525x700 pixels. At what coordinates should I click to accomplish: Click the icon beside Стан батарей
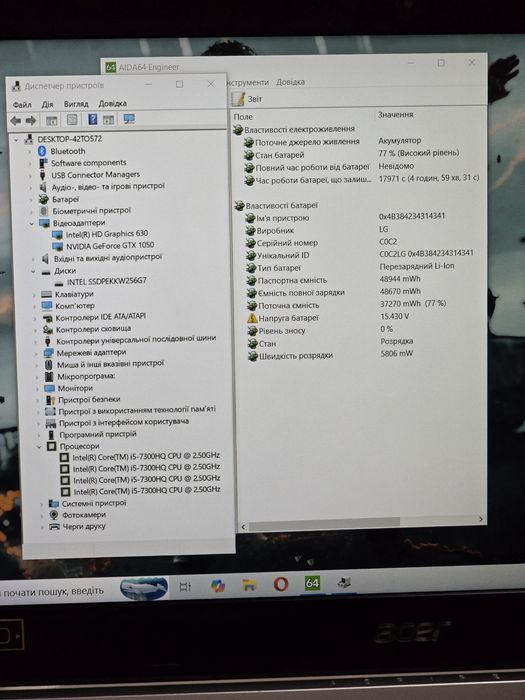[x=249, y=155]
